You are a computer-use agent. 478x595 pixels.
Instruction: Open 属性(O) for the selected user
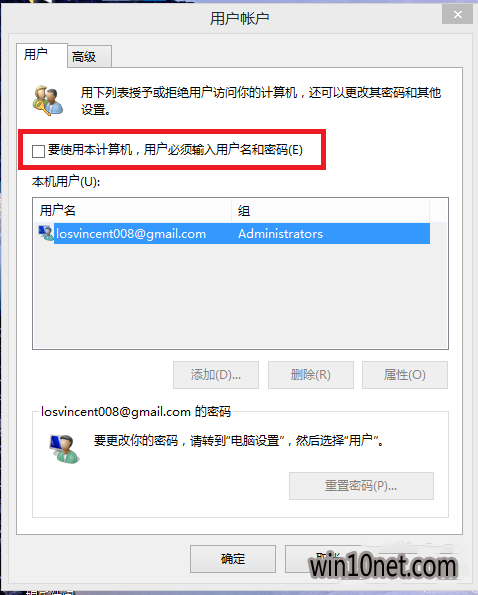coord(405,375)
